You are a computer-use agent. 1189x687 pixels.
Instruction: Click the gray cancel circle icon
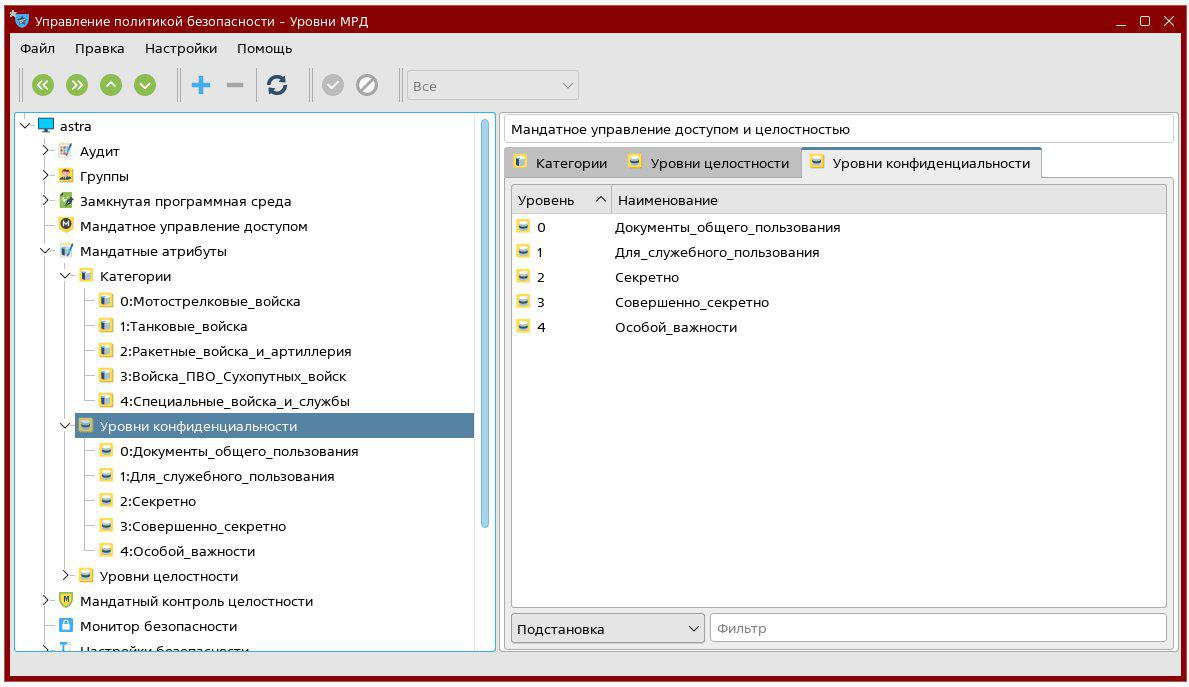click(367, 86)
